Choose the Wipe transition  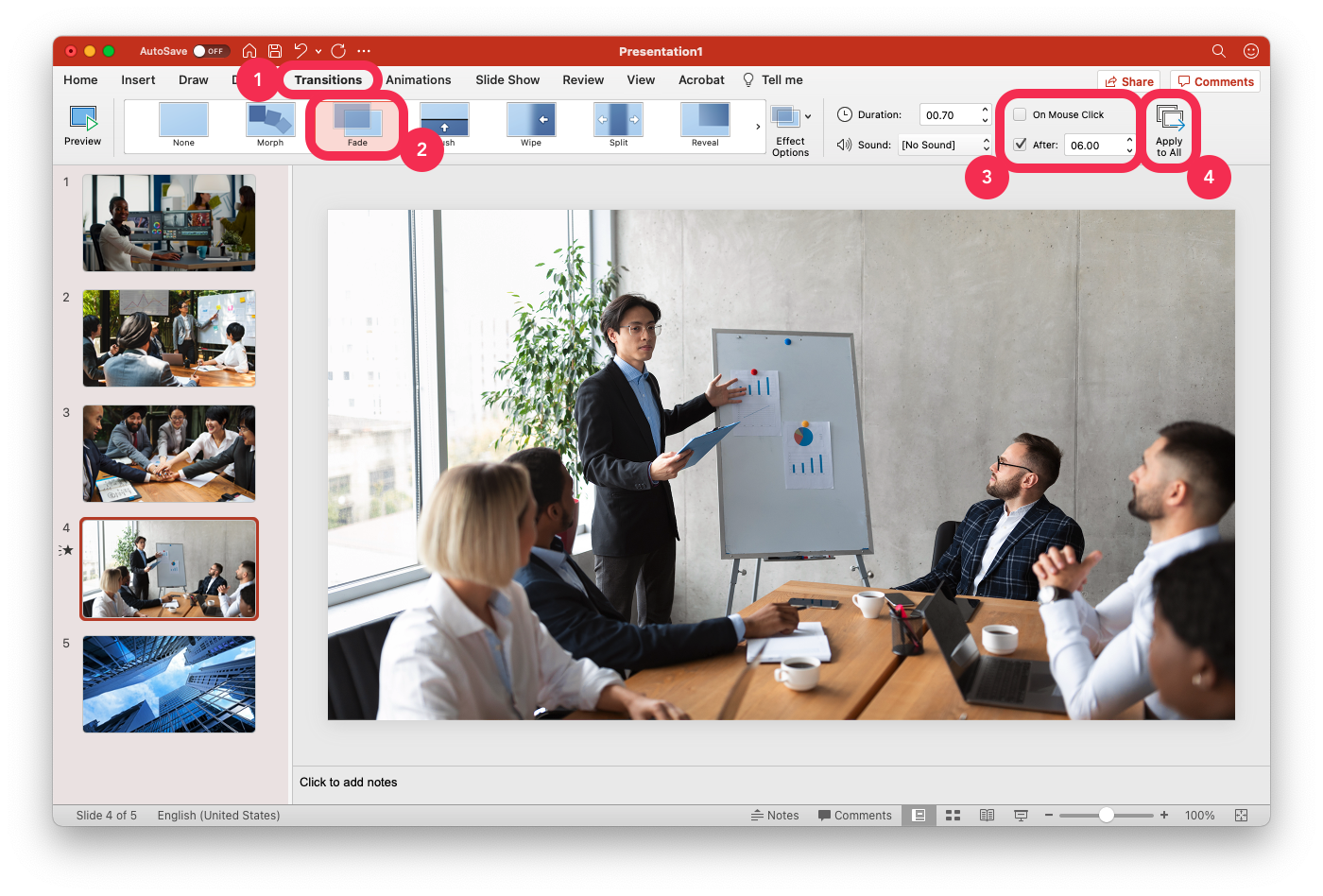[530, 124]
